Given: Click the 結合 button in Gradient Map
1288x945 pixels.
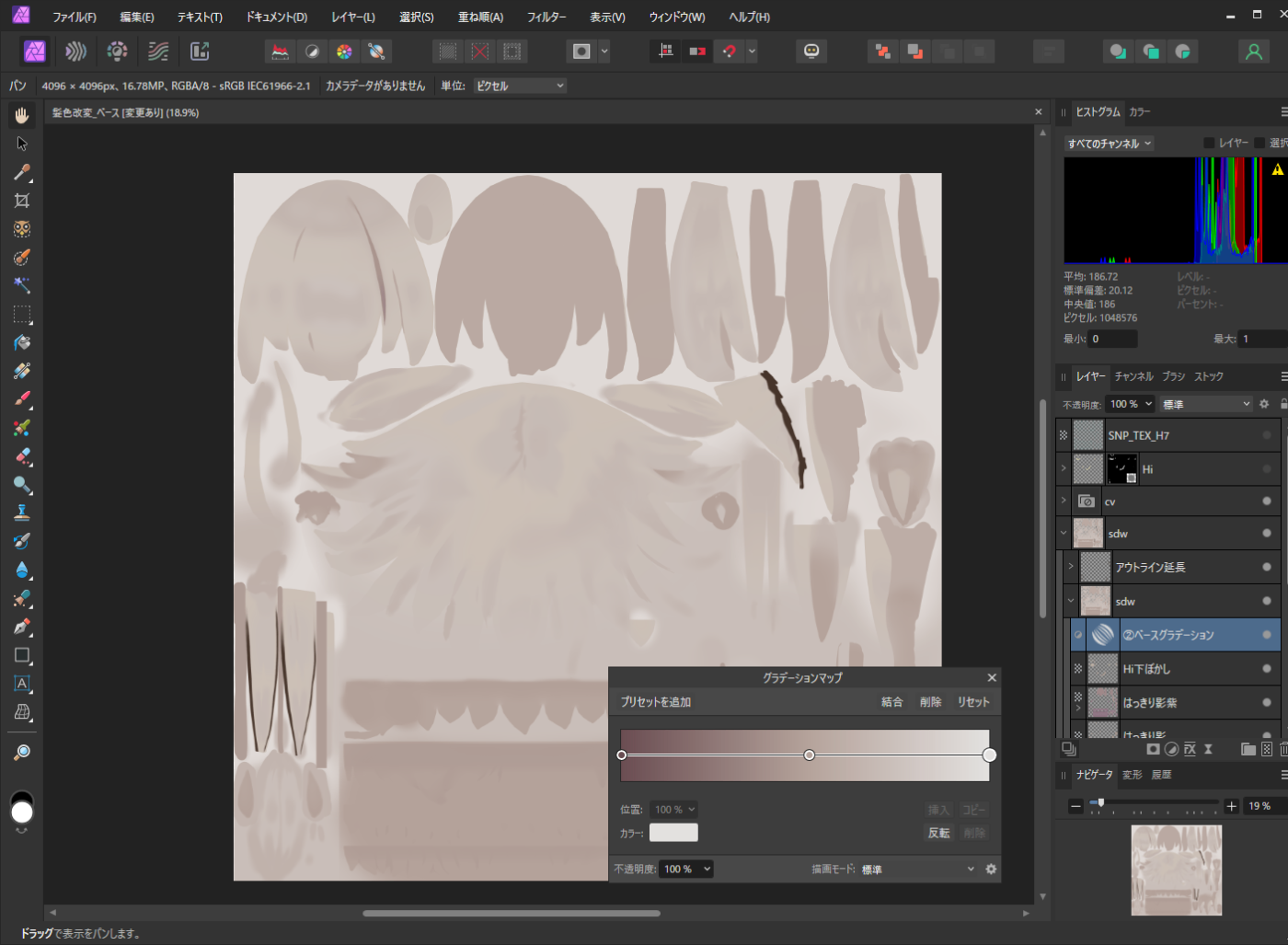Looking at the screenshot, I should coord(891,702).
